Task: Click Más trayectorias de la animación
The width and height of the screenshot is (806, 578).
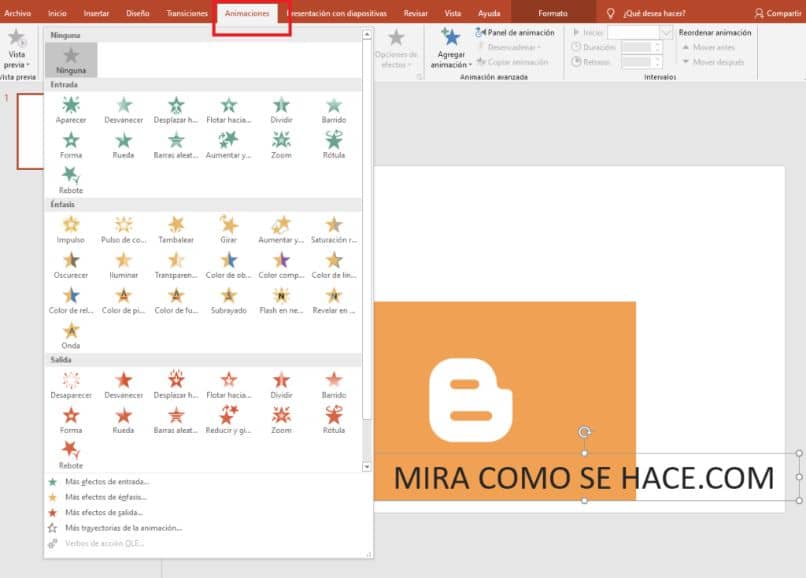Action: coord(123,527)
